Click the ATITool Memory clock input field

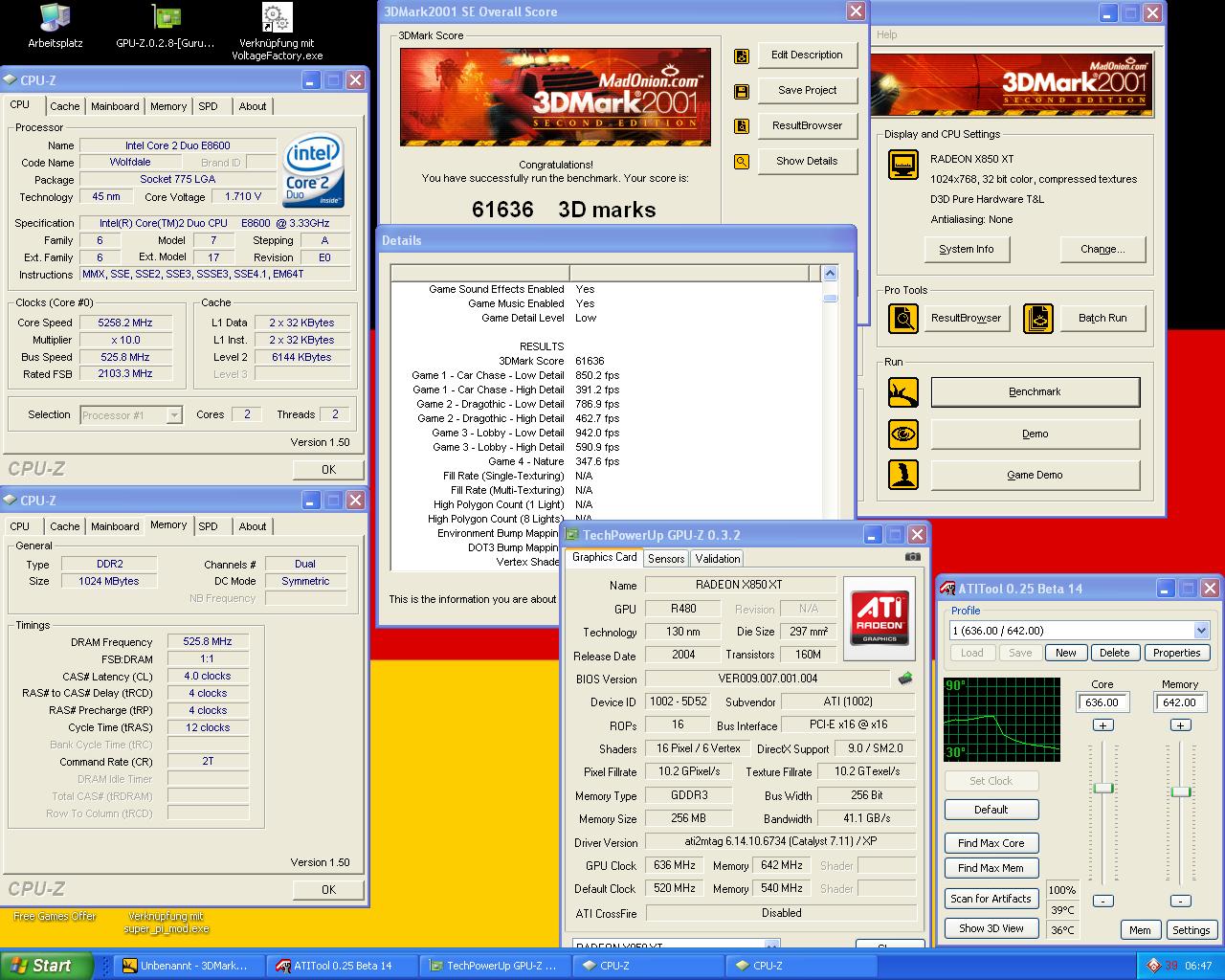pyautogui.click(x=1180, y=702)
